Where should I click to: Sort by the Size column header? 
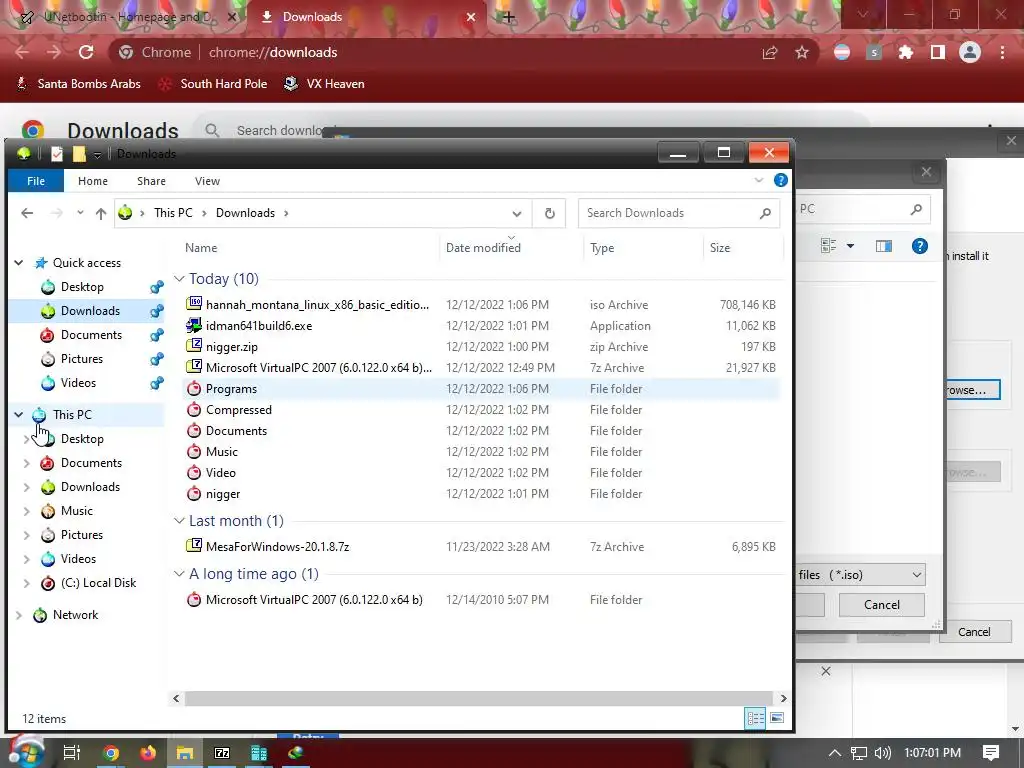point(720,248)
